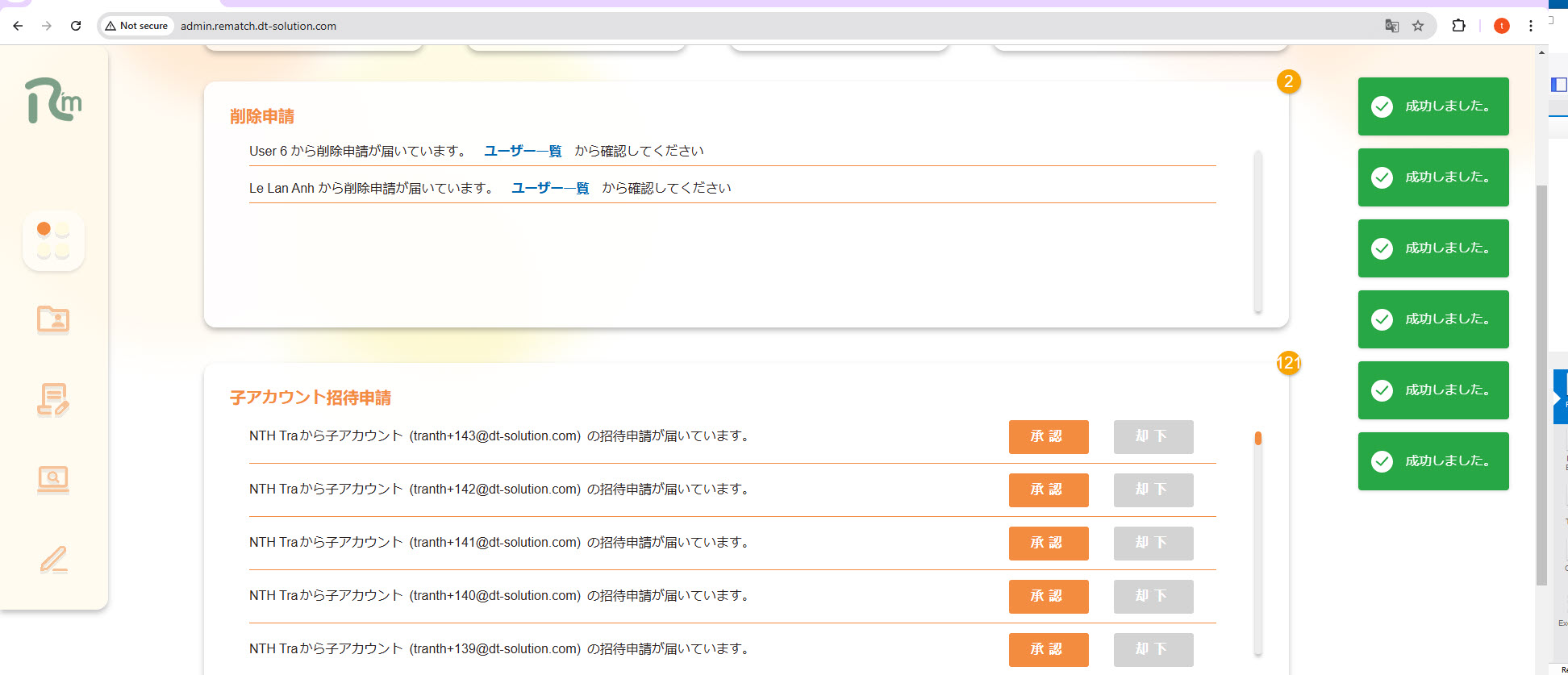Screen dimensions: 1568x675
Task: Dismiss the topmost success notification
Action: point(1432,106)
